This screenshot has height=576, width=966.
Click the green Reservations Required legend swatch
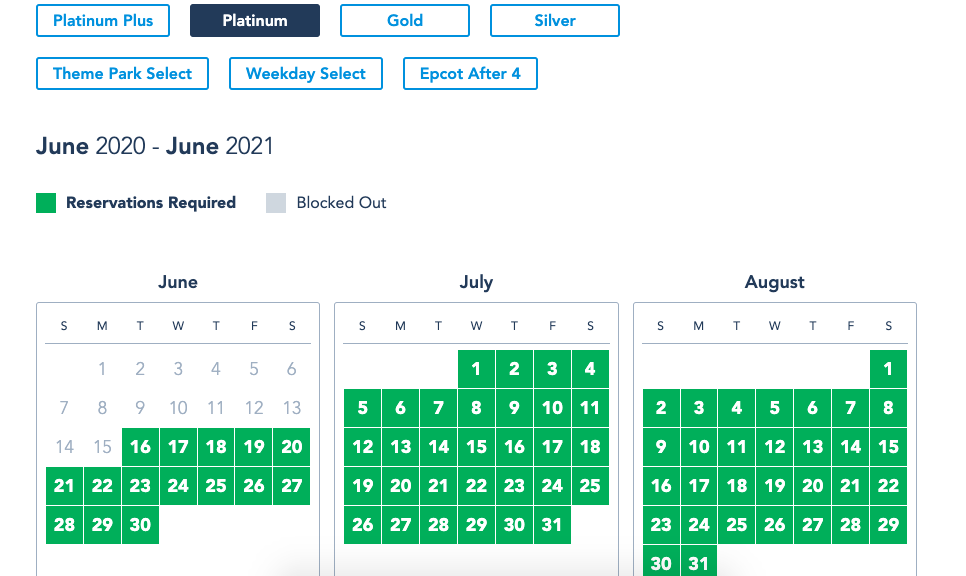[46, 203]
